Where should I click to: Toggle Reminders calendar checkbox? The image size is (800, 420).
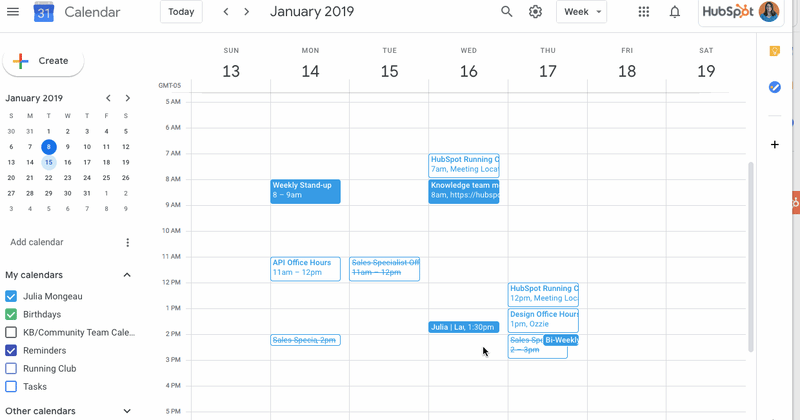coord(11,351)
